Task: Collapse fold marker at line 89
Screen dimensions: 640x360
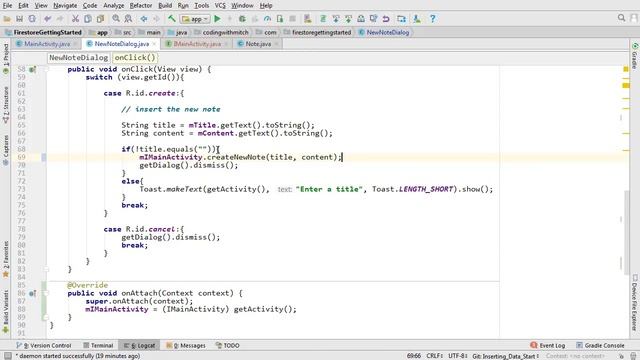Action: pyautogui.click(x=46, y=317)
